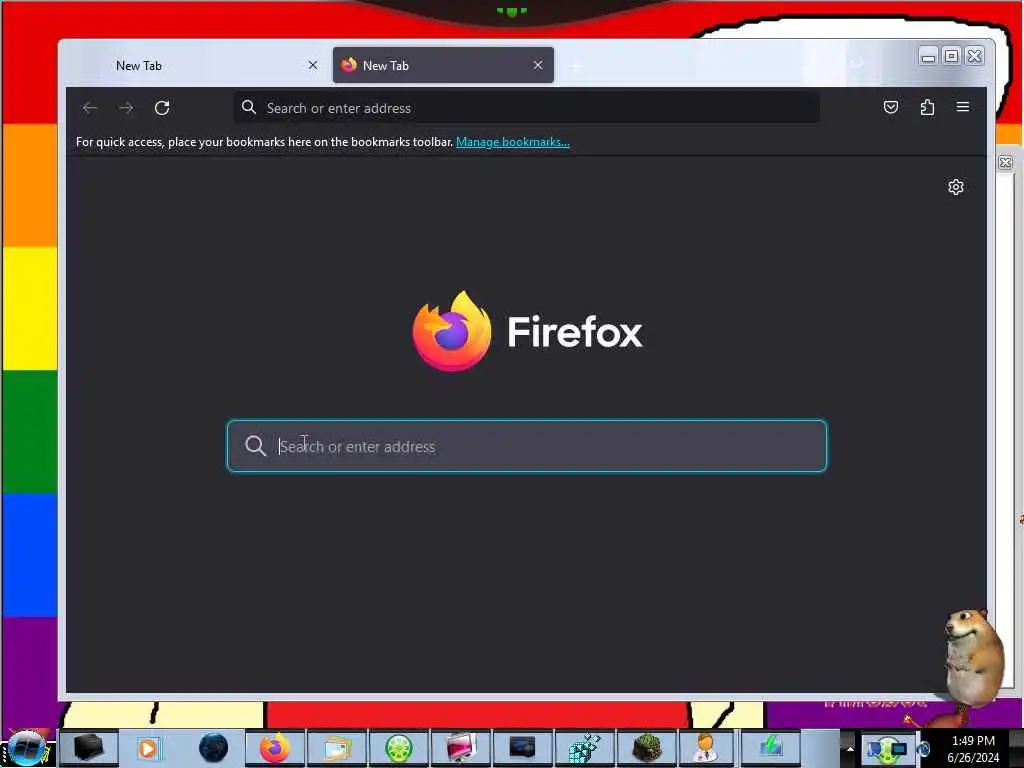The image size is (1024, 768).
Task: Open the clock showing 1:49 PM
Action: click(973, 748)
